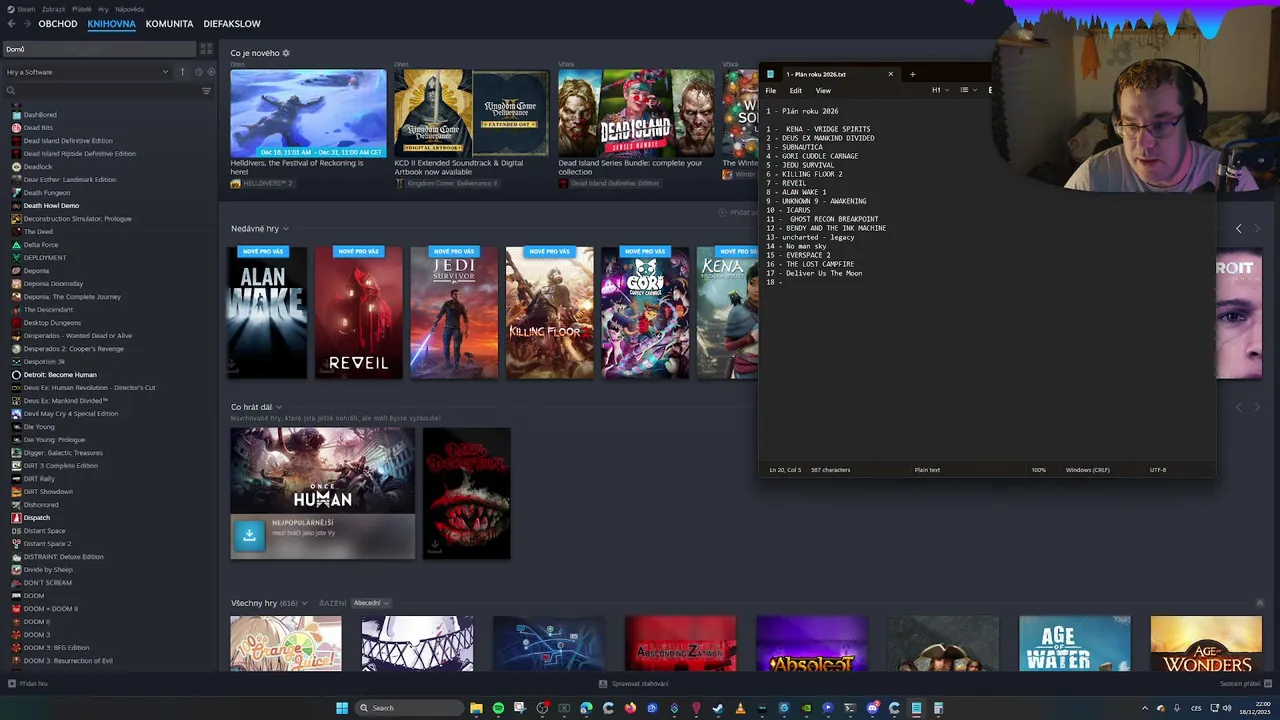Open the REVEIL game cover
The width and height of the screenshot is (1280, 720).
point(359,312)
